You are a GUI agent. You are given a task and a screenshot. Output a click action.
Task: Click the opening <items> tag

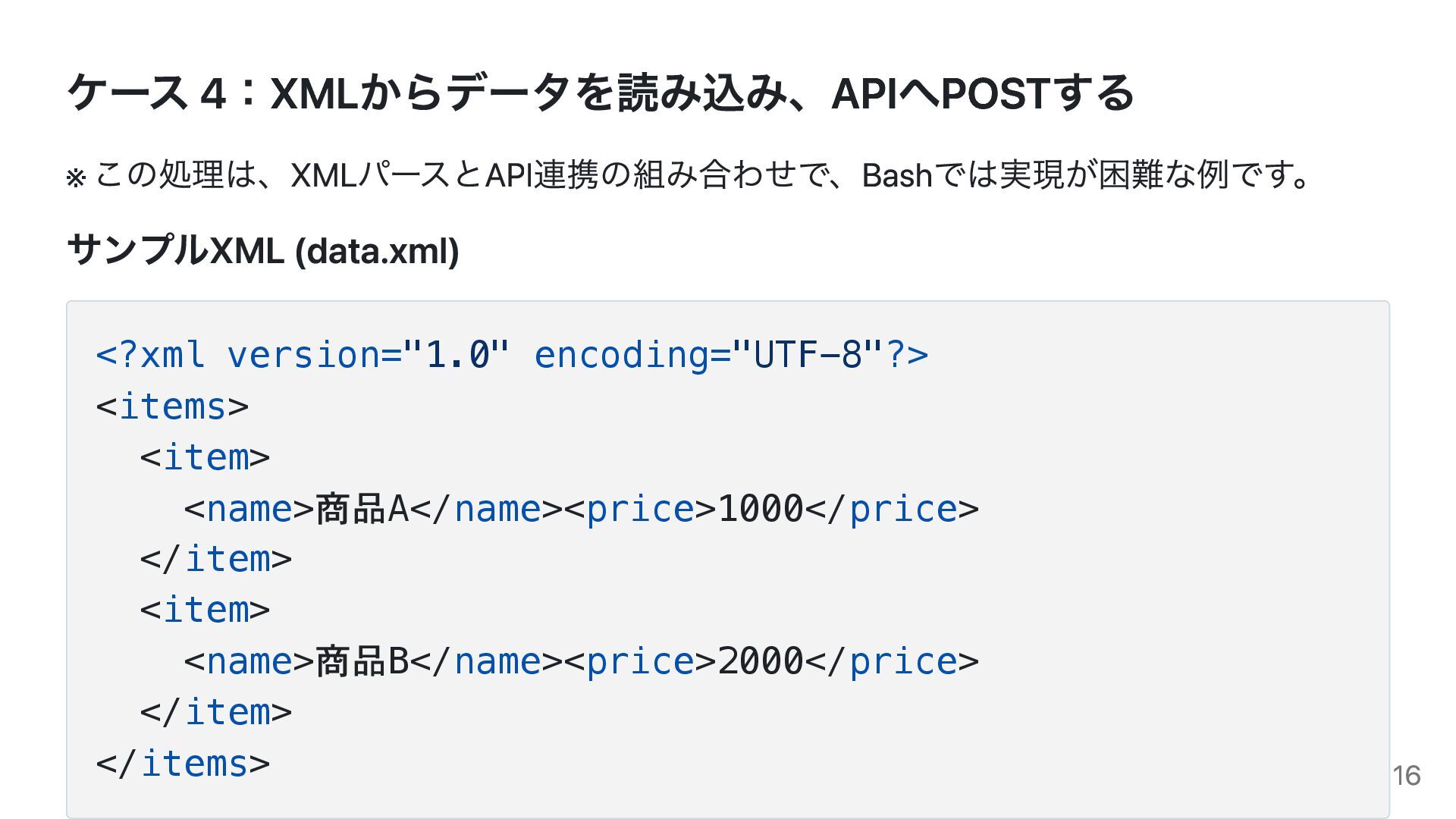tap(172, 406)
